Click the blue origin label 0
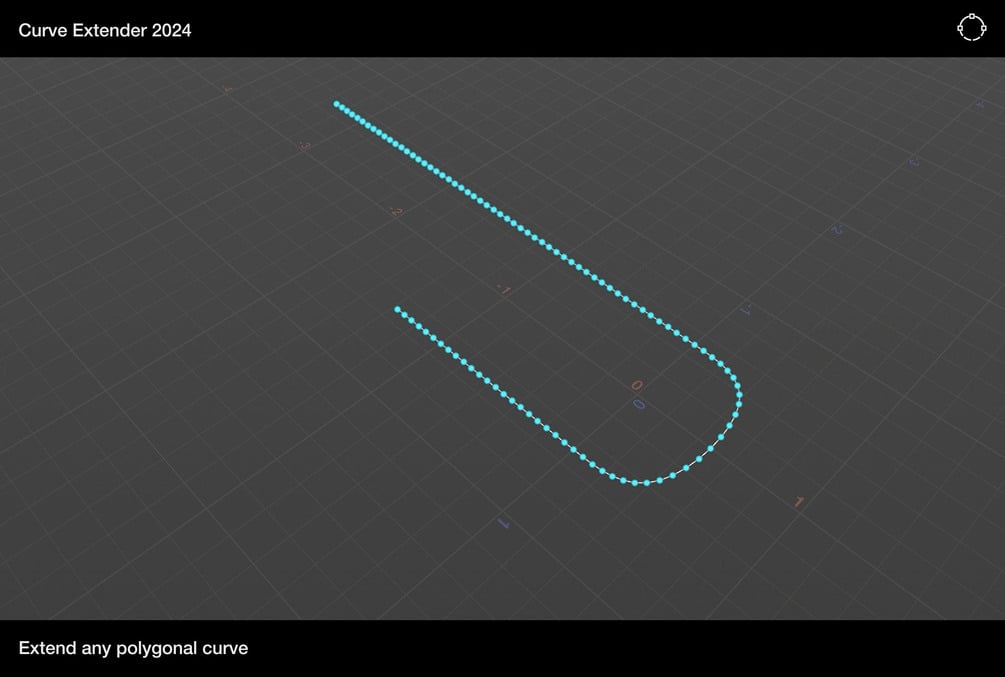This screenshot has width=1005, height=677. point(638,403)
